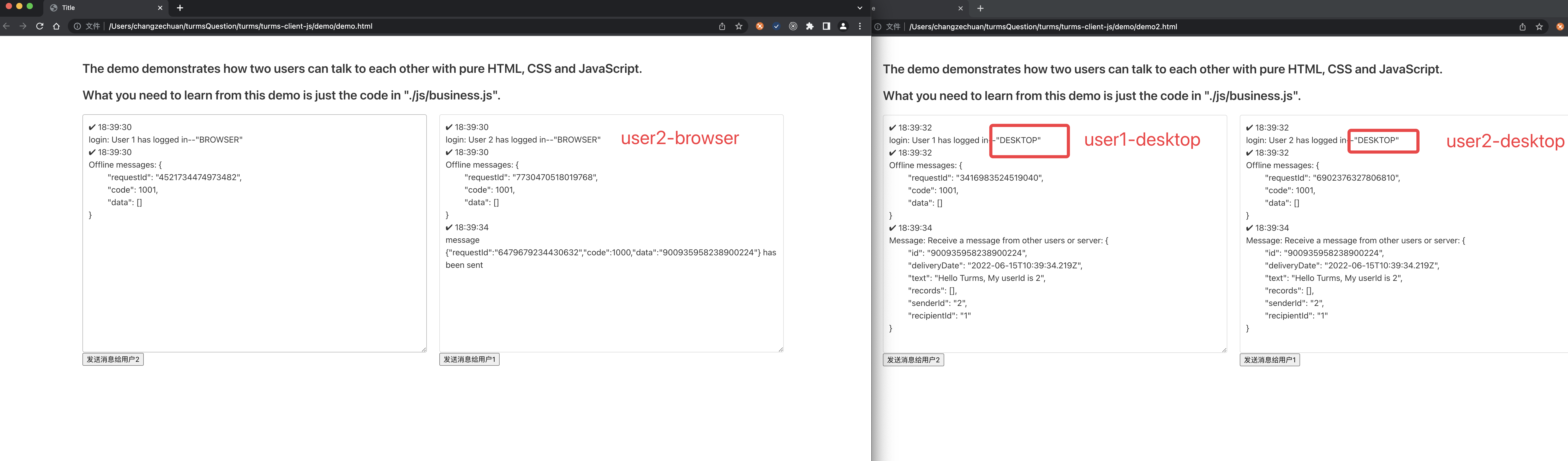Open a new tab with the plus button

point(179,8)
